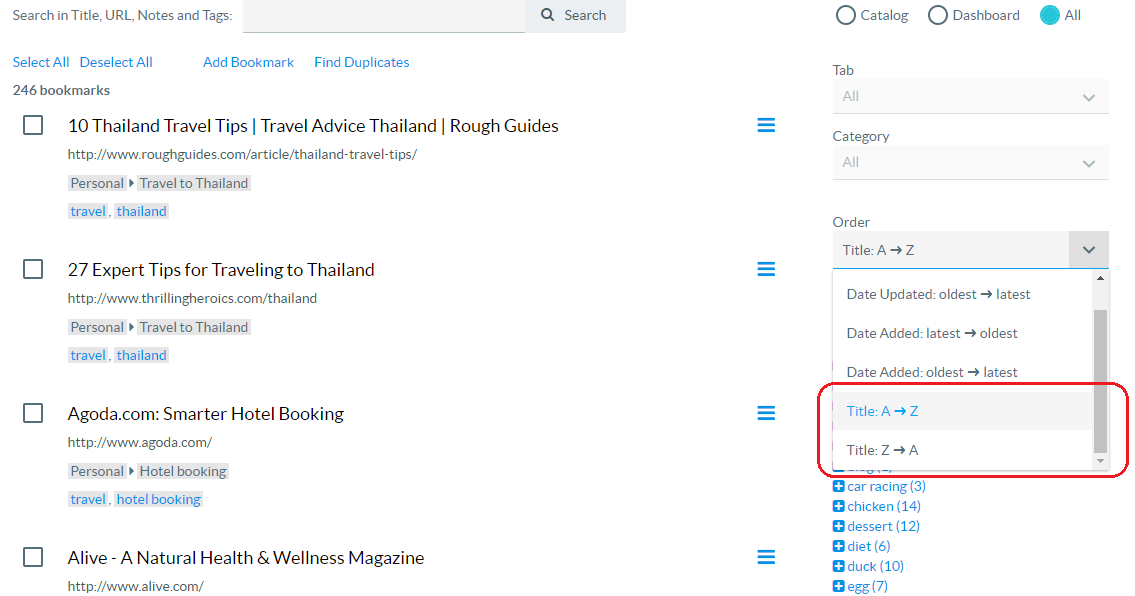Select the Catalog radio button

click(x=844, y=15)
